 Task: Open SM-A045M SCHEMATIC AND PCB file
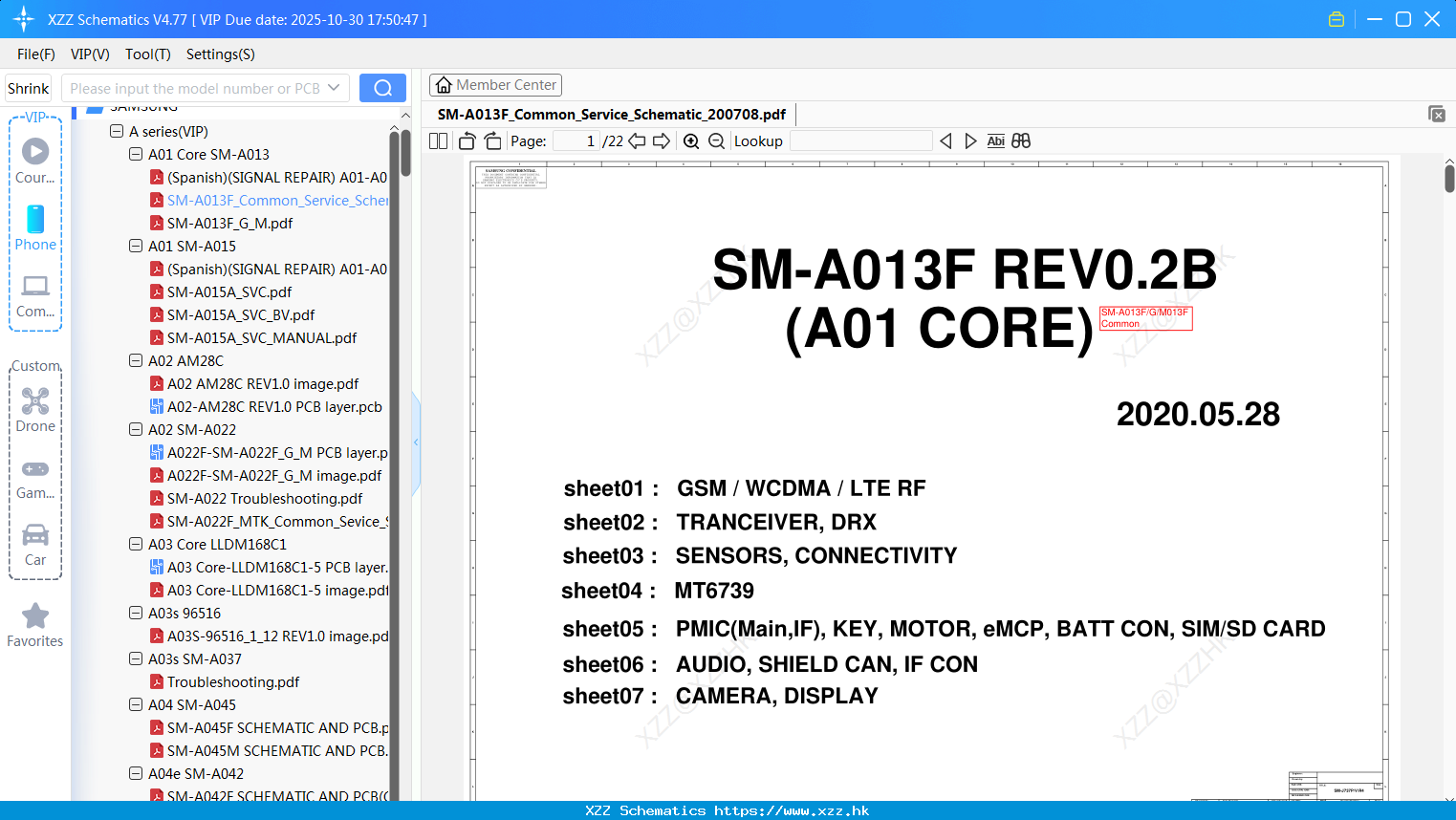pos(269,751)
